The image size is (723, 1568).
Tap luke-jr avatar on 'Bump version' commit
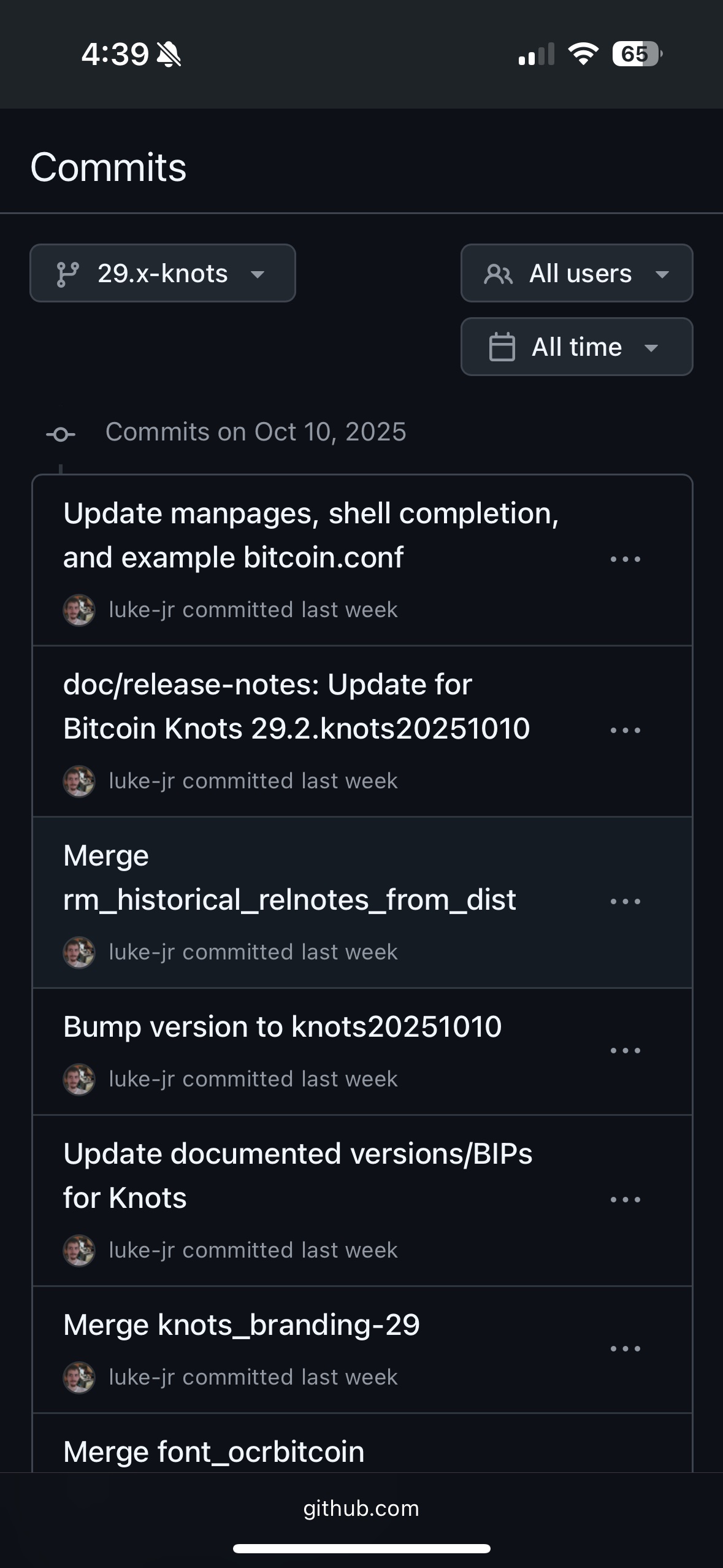(x=79, y=1079)
